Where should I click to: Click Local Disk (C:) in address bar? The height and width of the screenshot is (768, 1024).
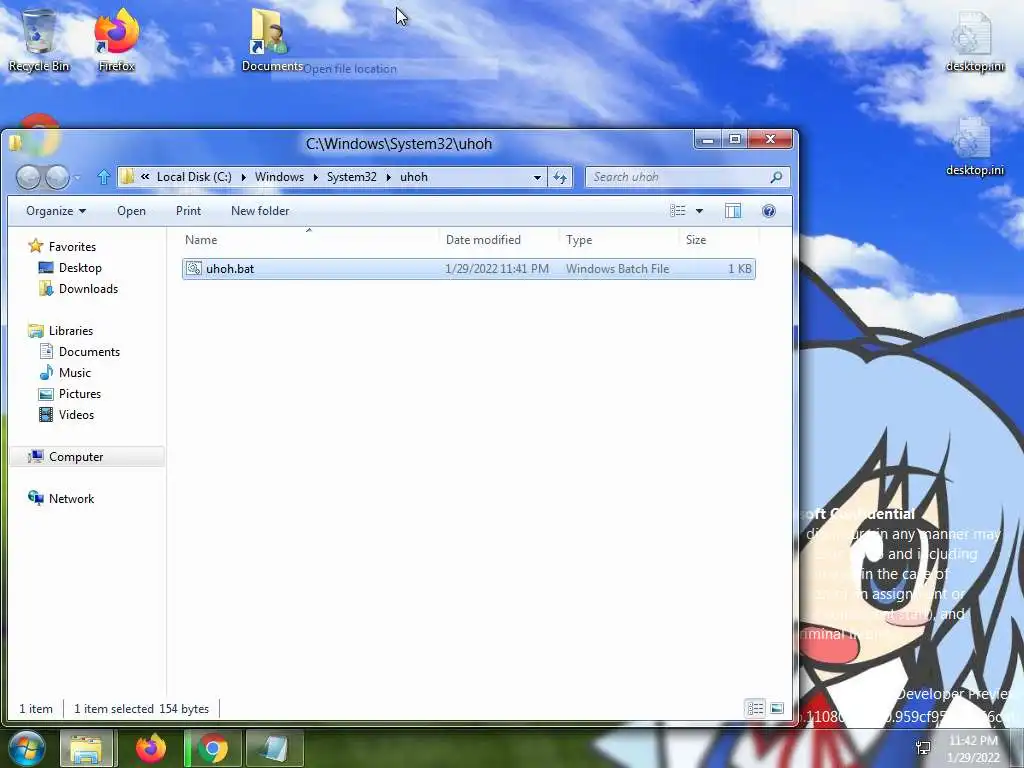tap(194, 177)
